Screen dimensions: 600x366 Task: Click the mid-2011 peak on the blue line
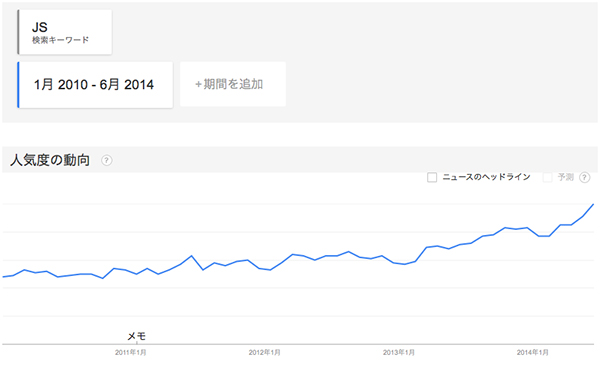coord(192,256)
